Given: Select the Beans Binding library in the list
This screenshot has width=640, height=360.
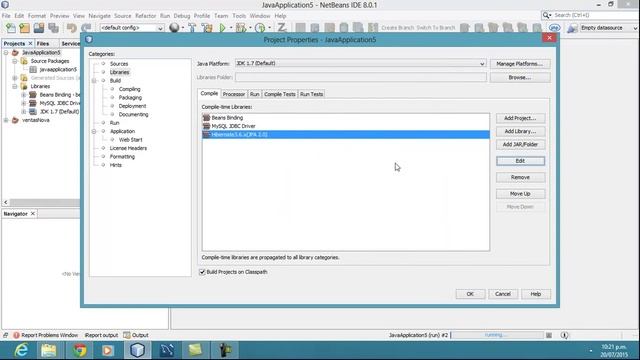Looking at the screenshot, I should [x=346, y=118].
